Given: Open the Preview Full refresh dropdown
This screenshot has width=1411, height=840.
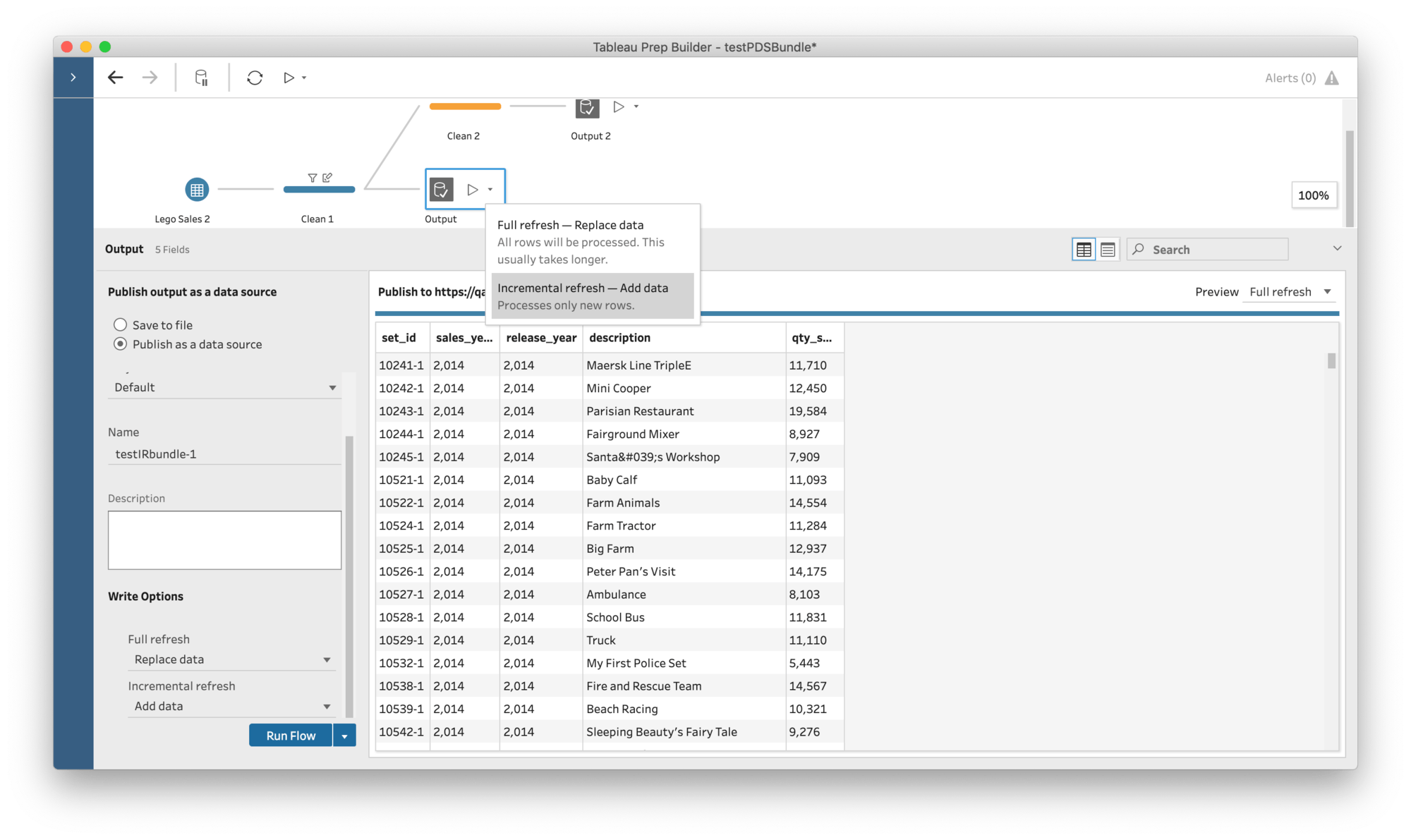Looking at the screenshot, I should coord(1290,292).
